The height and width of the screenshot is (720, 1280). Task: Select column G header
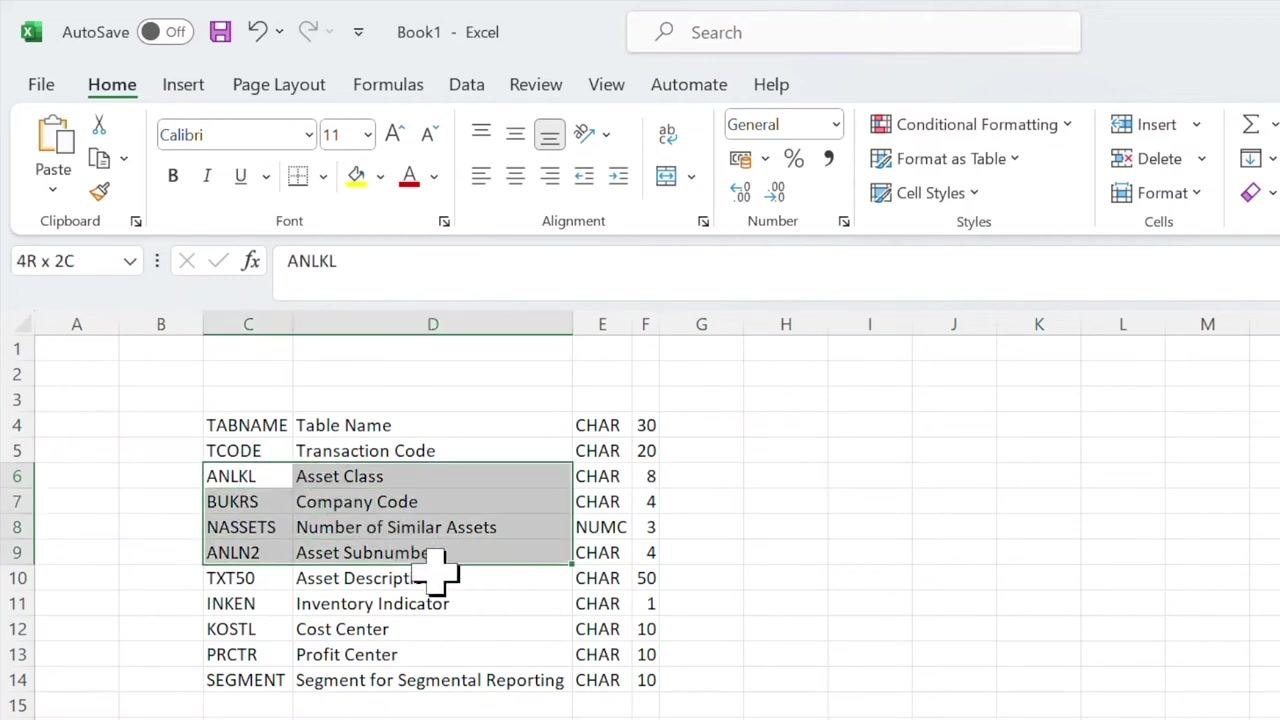point(701,324)
